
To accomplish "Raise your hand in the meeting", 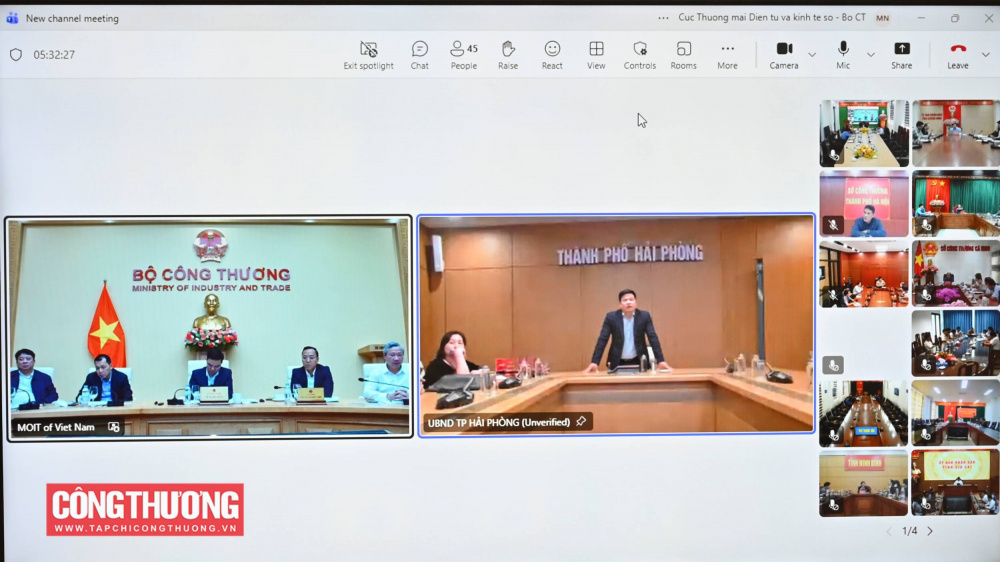I will [508, 55].
